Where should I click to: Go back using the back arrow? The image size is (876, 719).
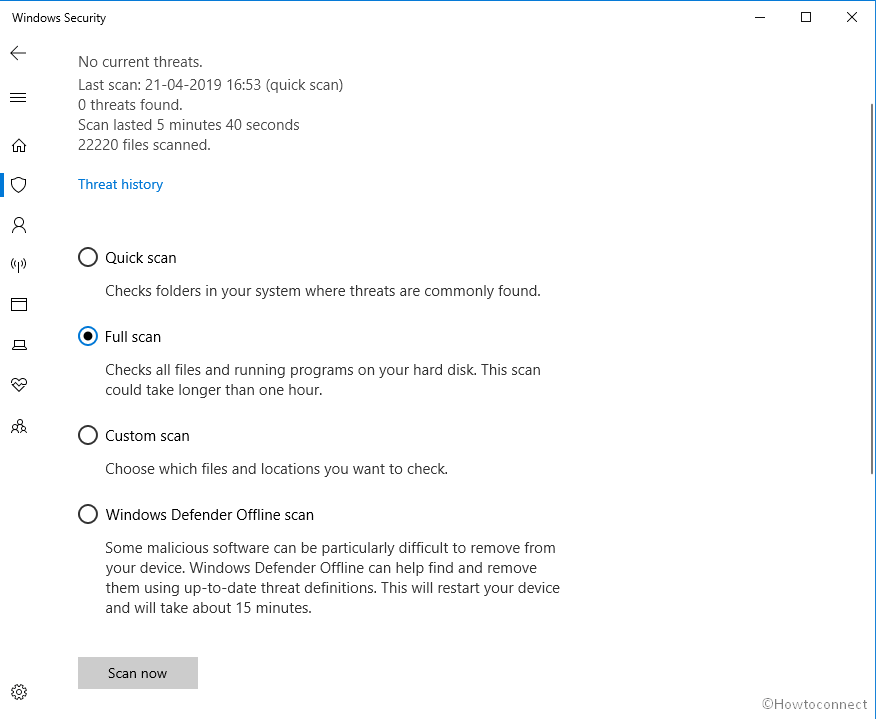coord(18,53)
